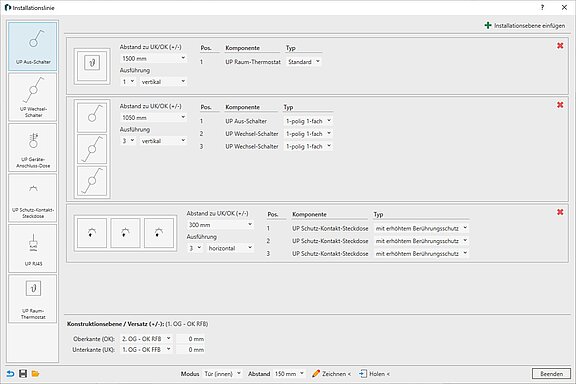Open the 1500 mm Abstand dropdown

pyautogui.click(x=153, y=58)
